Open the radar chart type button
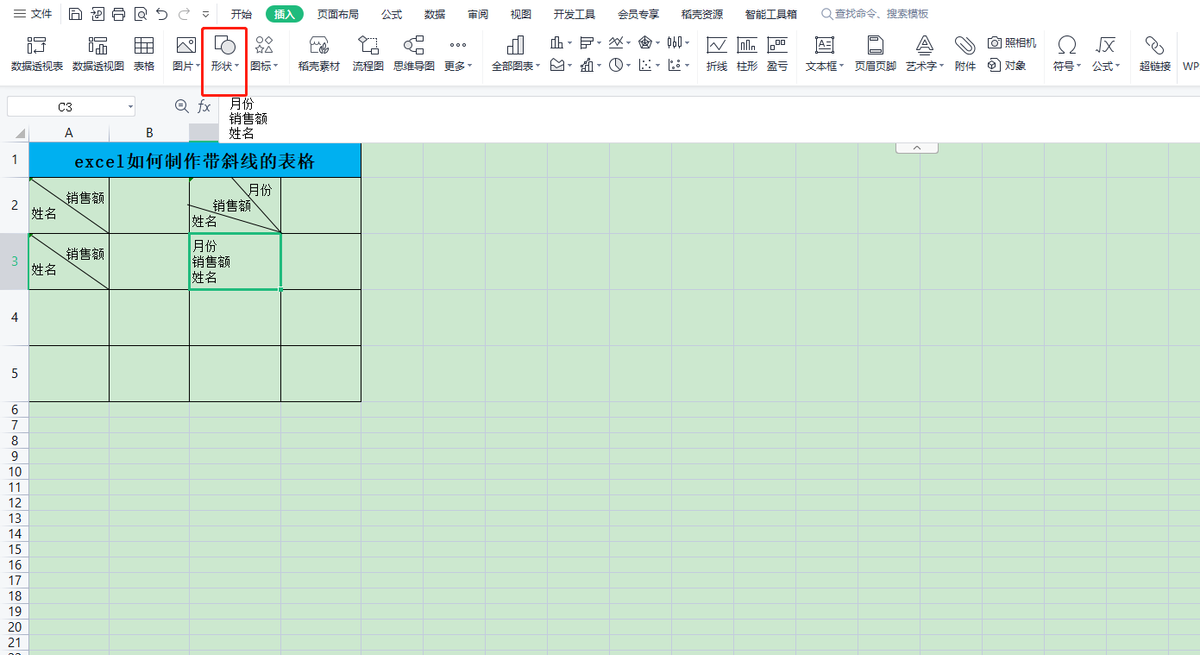 pyautogui.click(x=648, y=42)
